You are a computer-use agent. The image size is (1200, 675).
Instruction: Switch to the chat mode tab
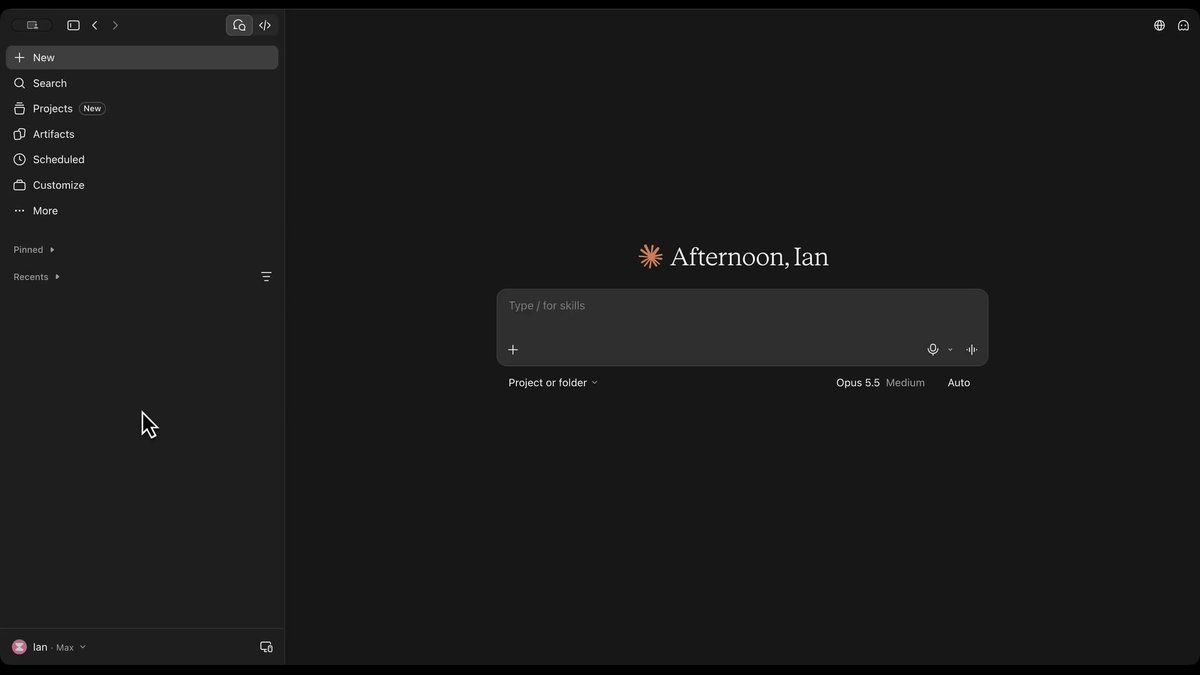[239, 25]
